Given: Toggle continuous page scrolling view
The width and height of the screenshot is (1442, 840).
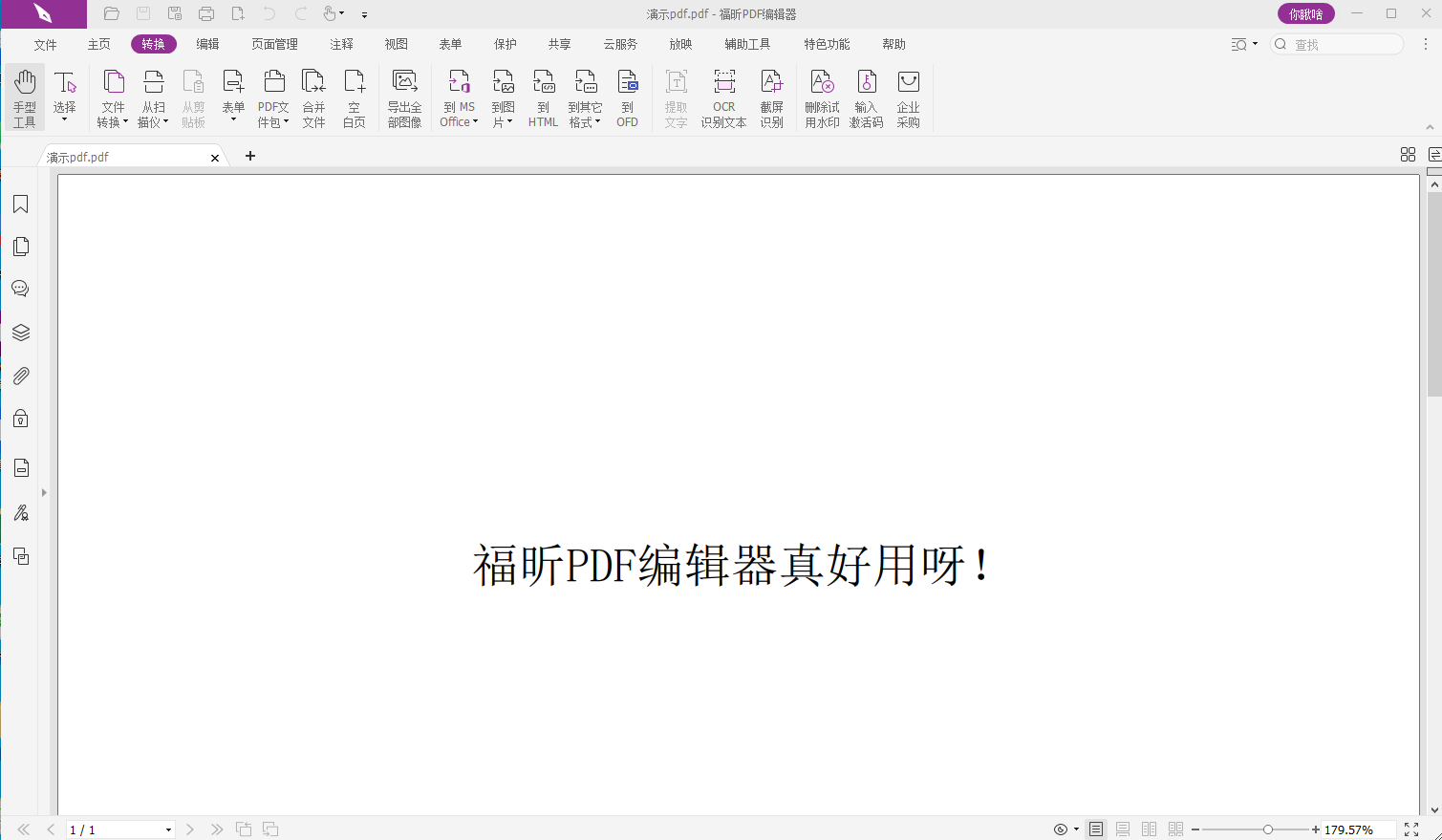Looking at the screenshot, I should pyautogui.click(x=1123, y=829).
